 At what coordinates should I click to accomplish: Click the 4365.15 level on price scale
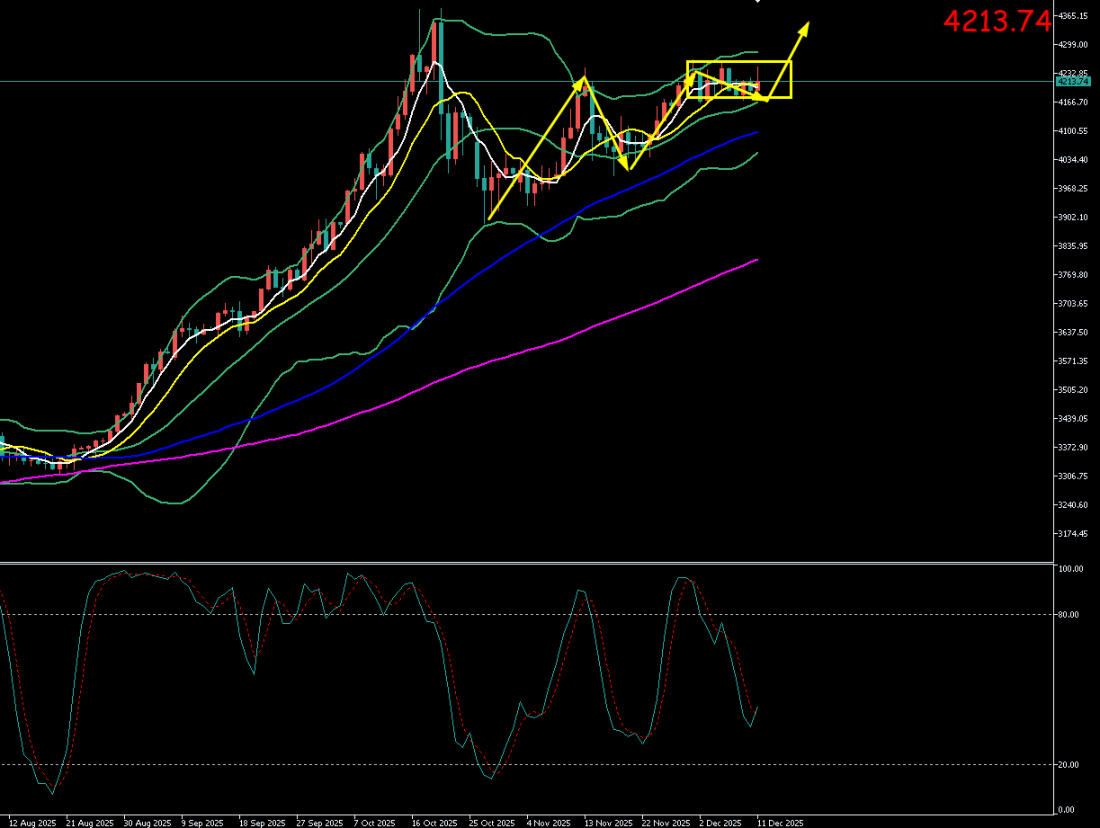click(x=1075, y=16)
